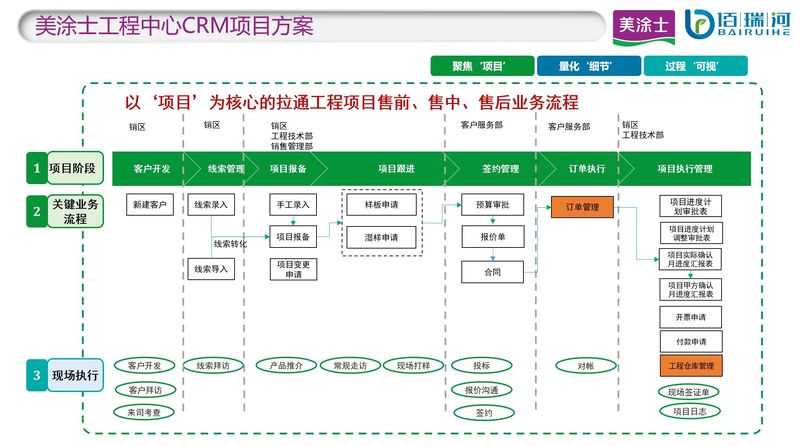
Task: Click the 签约管理 stage in green bar
Action: point(495,169)
